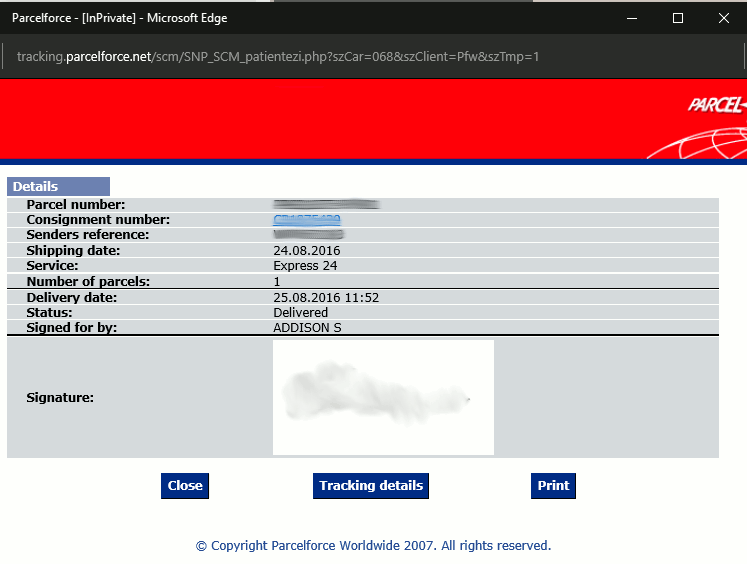
Task: Click the Consignment number label
Action: [x=98, y=220]
